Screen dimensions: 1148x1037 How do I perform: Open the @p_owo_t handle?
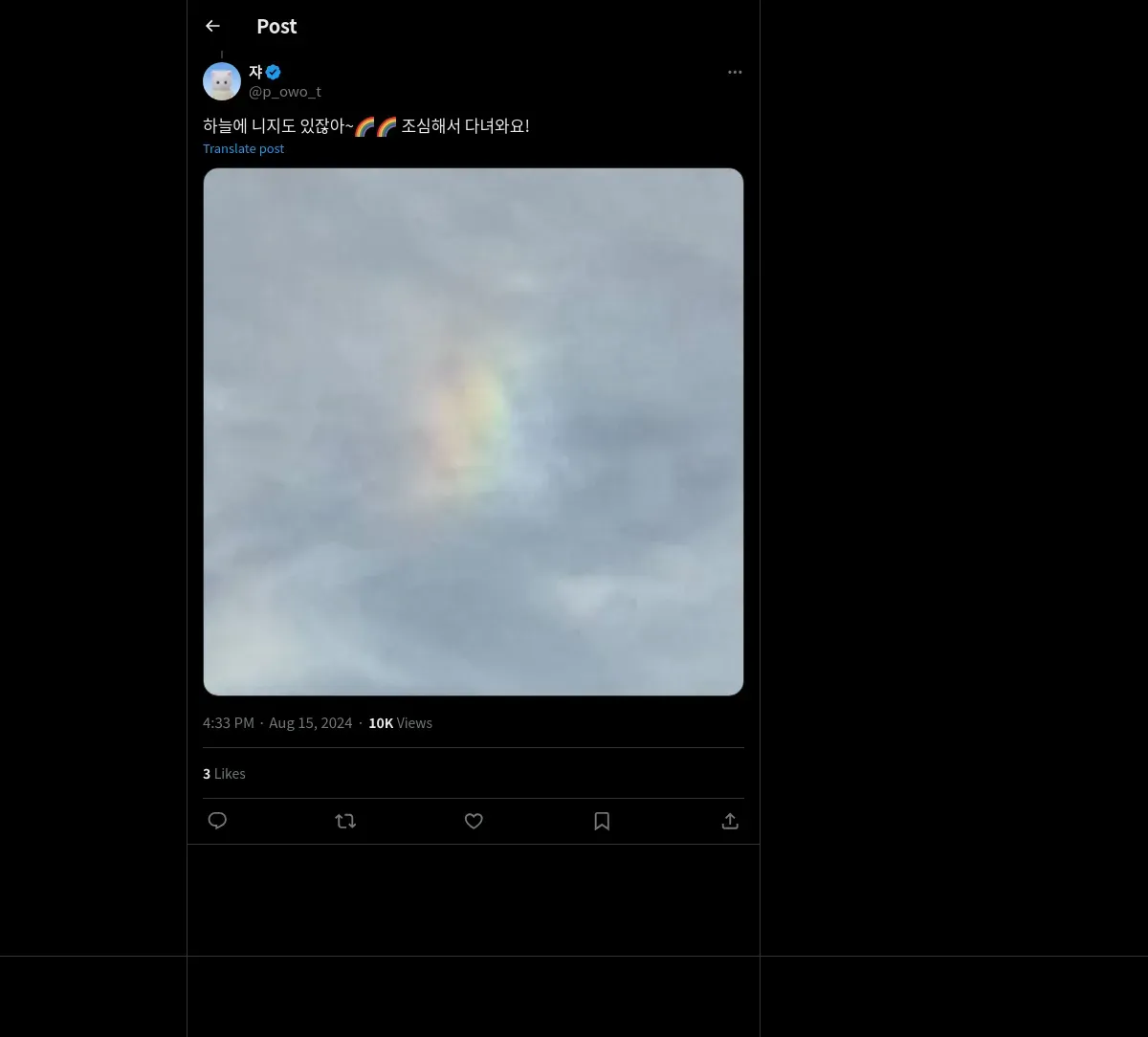285,92
